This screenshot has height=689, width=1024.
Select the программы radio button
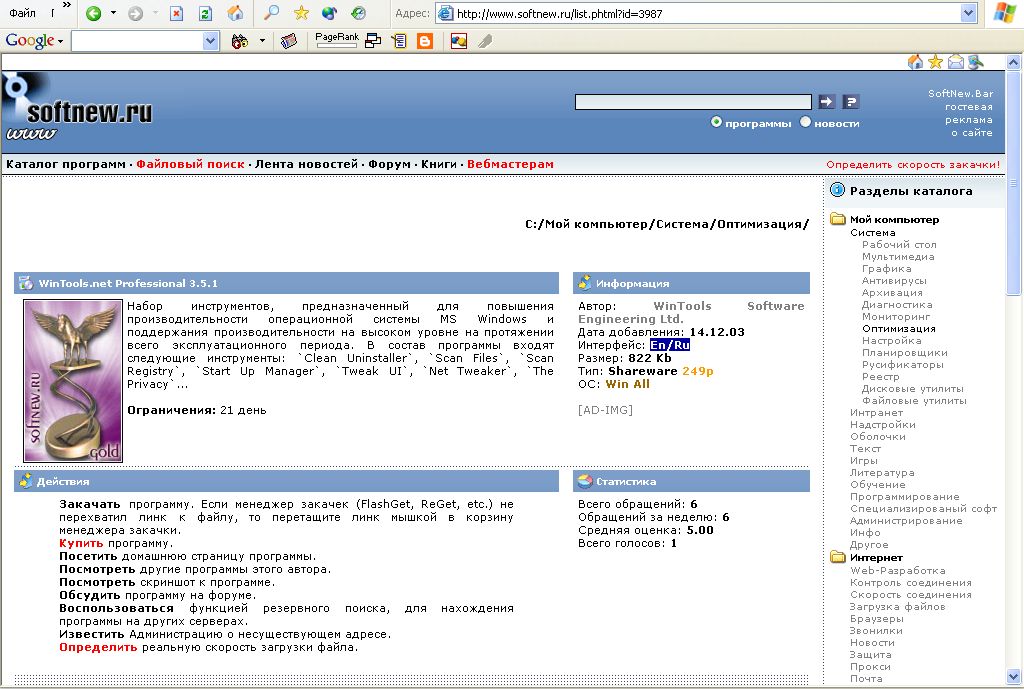[x=716, y=122]
